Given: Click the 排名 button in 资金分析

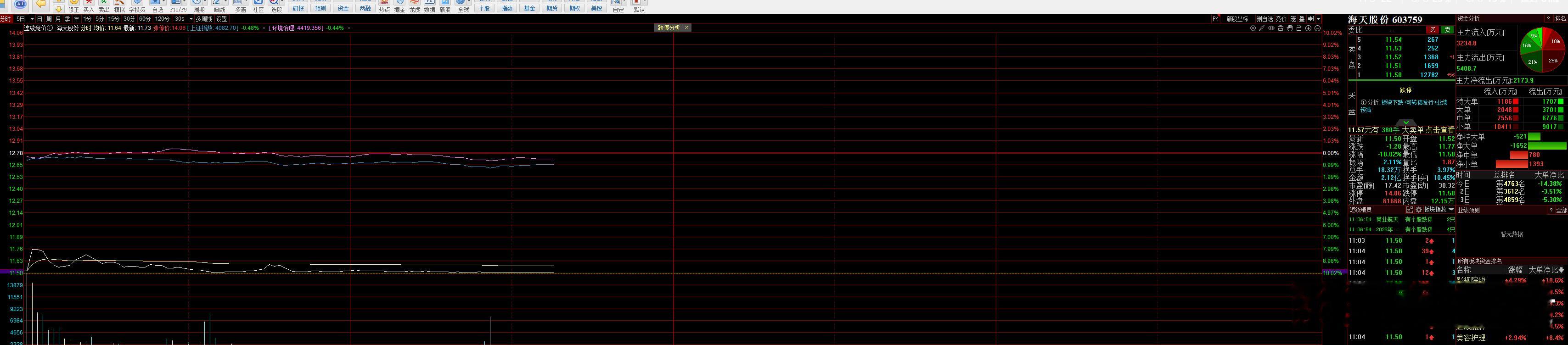Looking at the screenshot, I should 1560,19.
